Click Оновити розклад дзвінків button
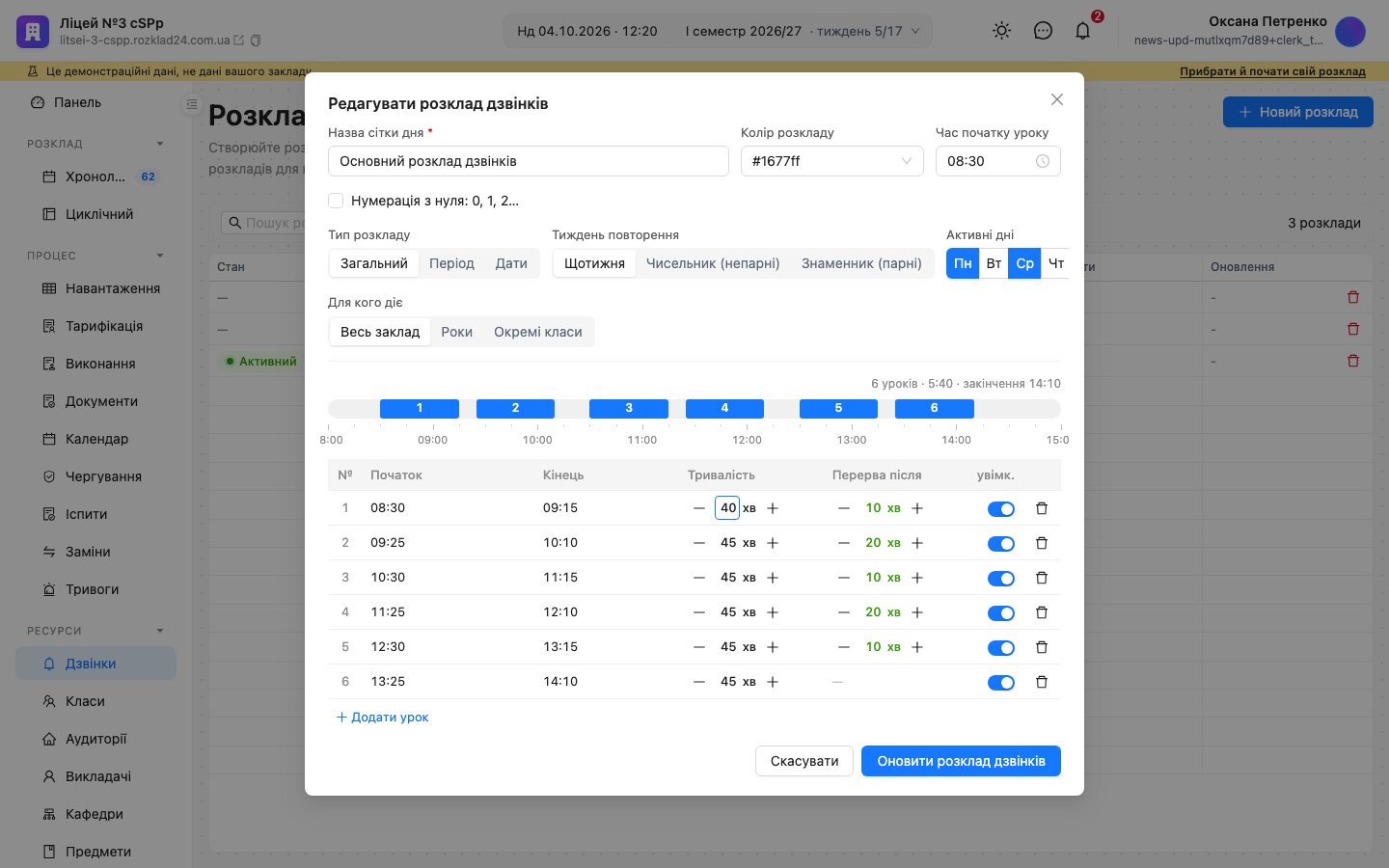The width and height of the screenshot is (1389, 868). (961, 761)
